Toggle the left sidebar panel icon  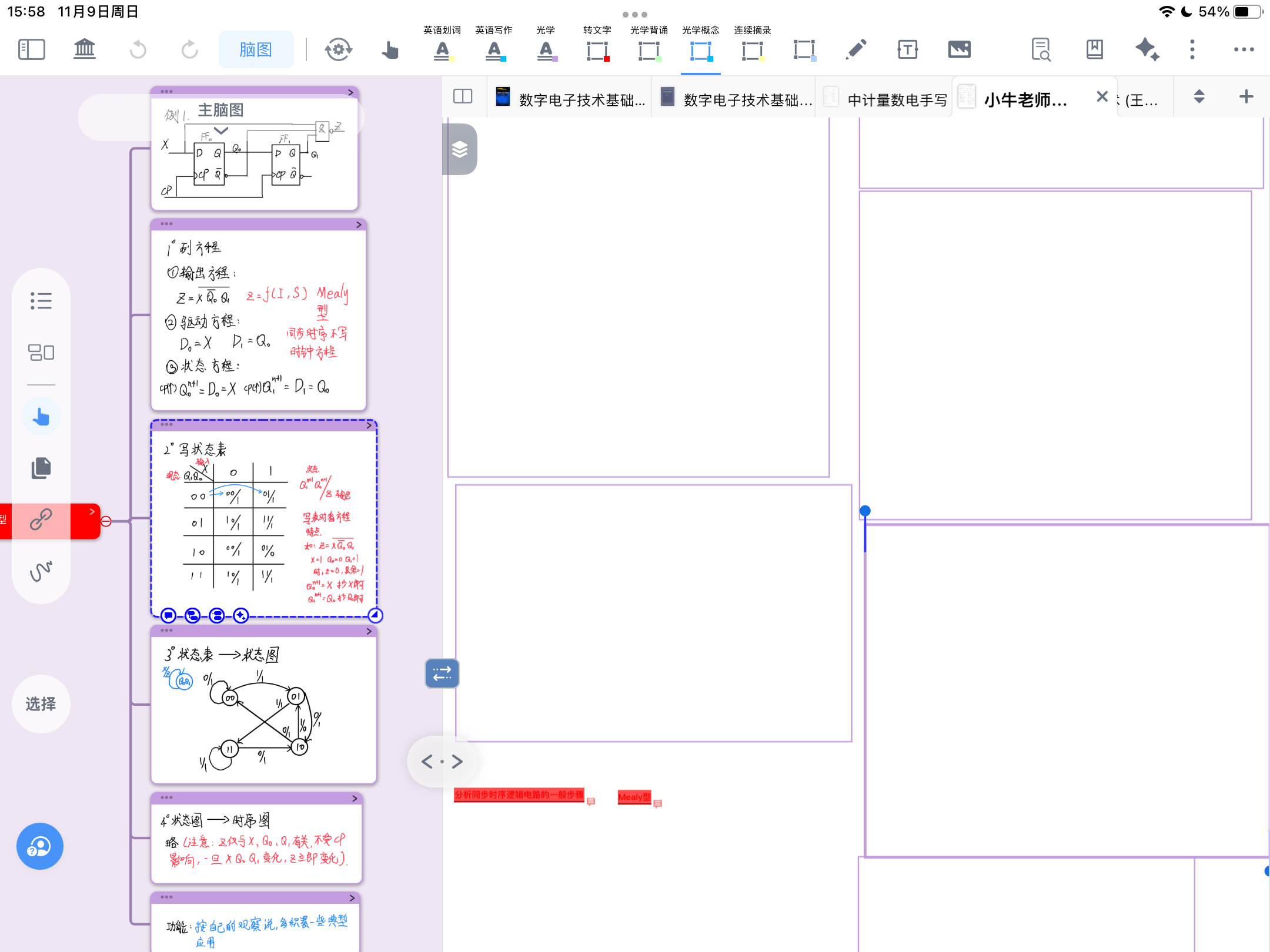pos(32,49)
